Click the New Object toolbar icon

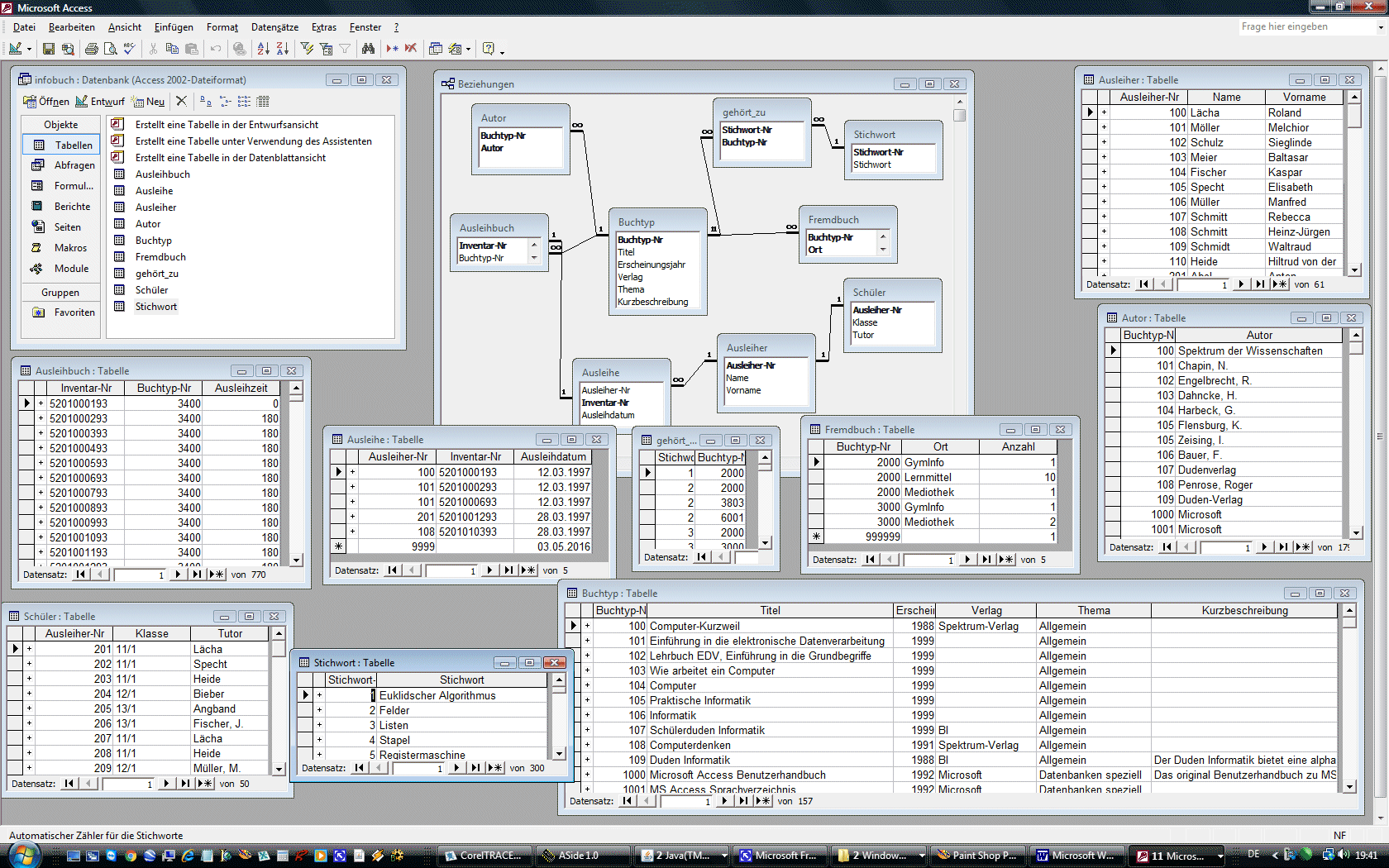[x=455, y=49]
